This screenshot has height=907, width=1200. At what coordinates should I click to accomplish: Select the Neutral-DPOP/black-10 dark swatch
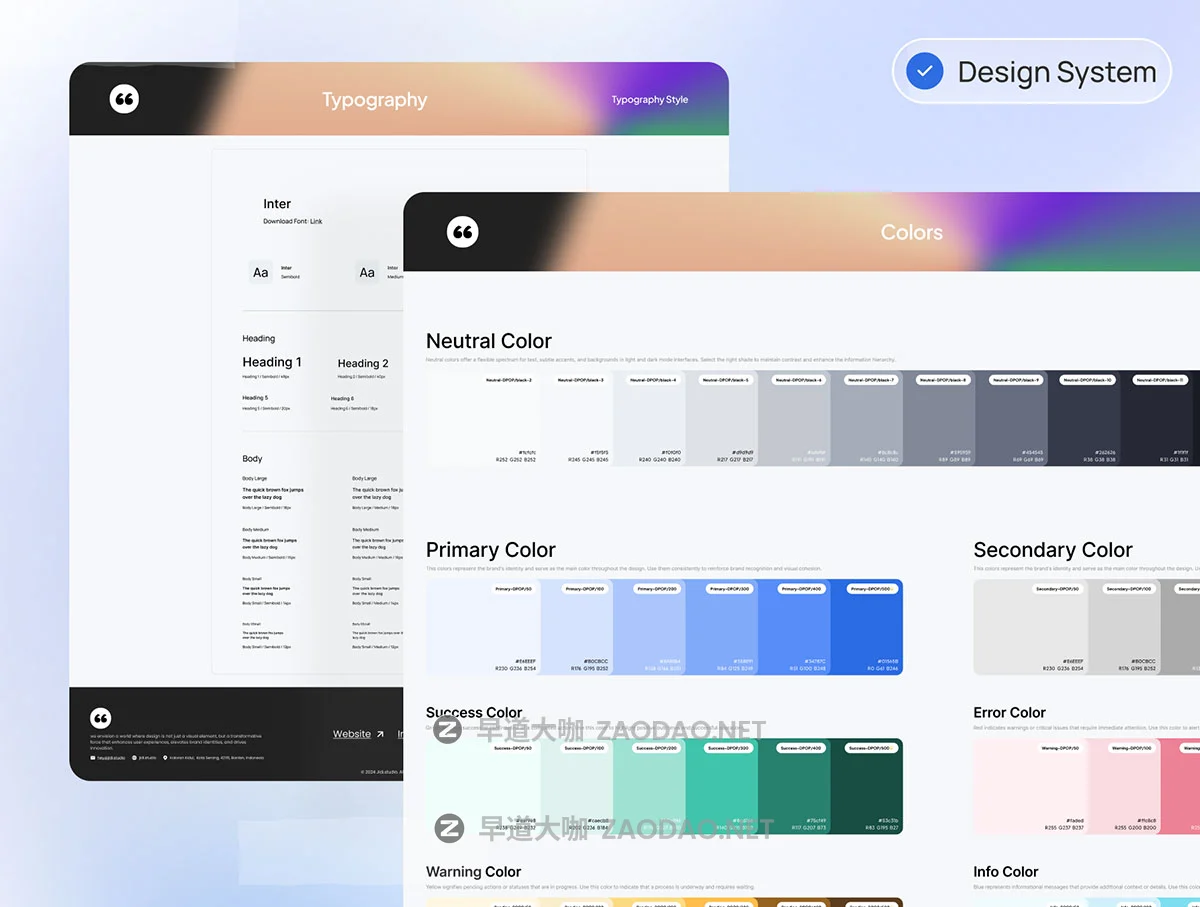tap(1084, 418)
